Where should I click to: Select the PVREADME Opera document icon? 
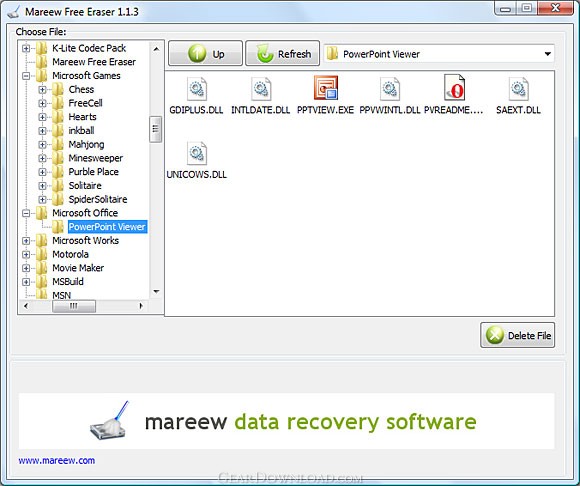click(454, 87)
